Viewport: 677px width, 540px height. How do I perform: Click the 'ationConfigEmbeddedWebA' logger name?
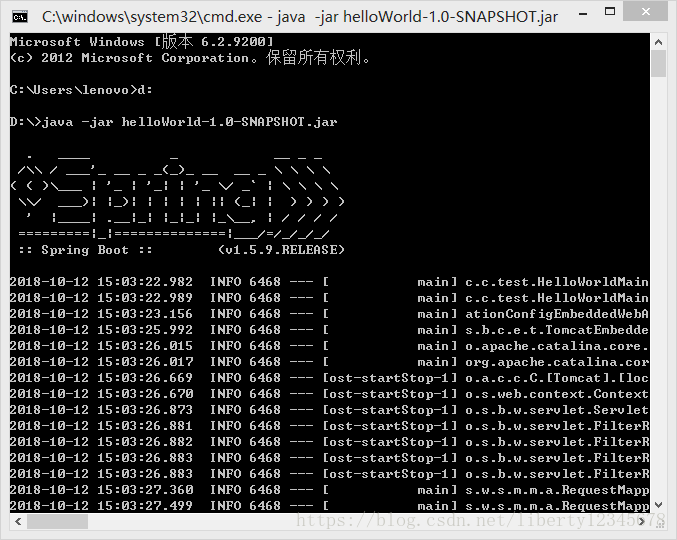557,314
